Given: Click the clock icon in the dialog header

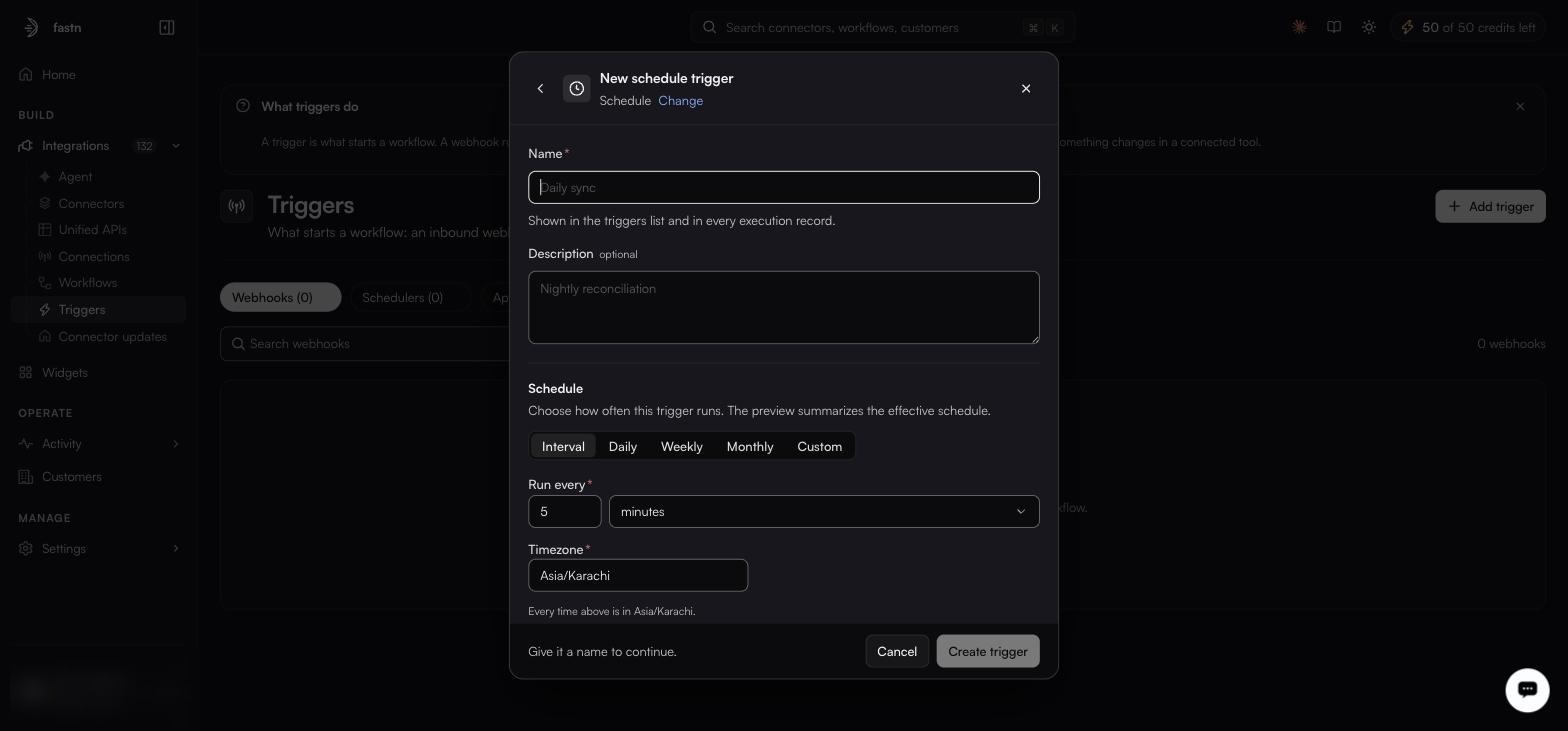Looking at the screenshot, I should tap(577, 89).
